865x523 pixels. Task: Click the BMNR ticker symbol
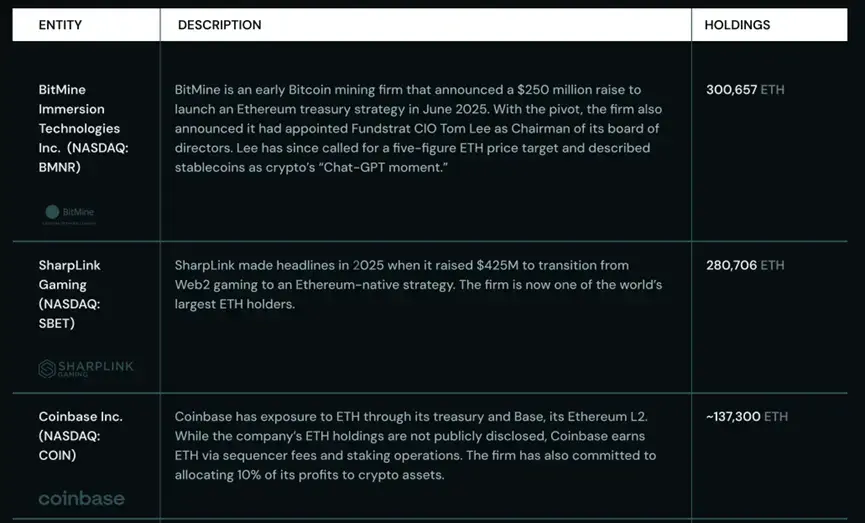[58, 167]
